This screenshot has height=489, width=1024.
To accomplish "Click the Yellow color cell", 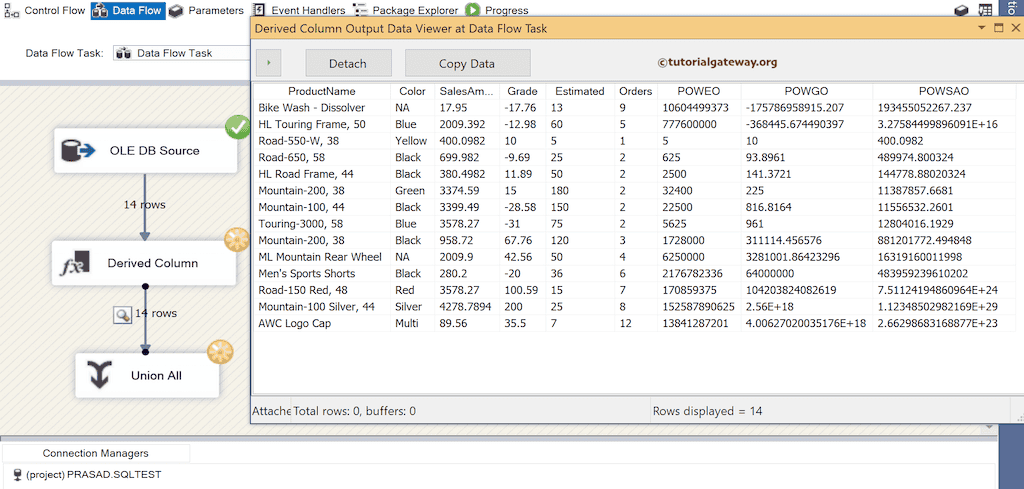I will pos(412,141).
